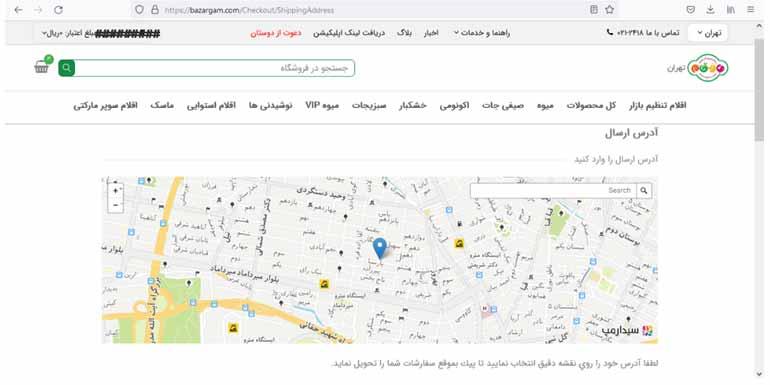Open the تهران city dropdown

[708, 33]
